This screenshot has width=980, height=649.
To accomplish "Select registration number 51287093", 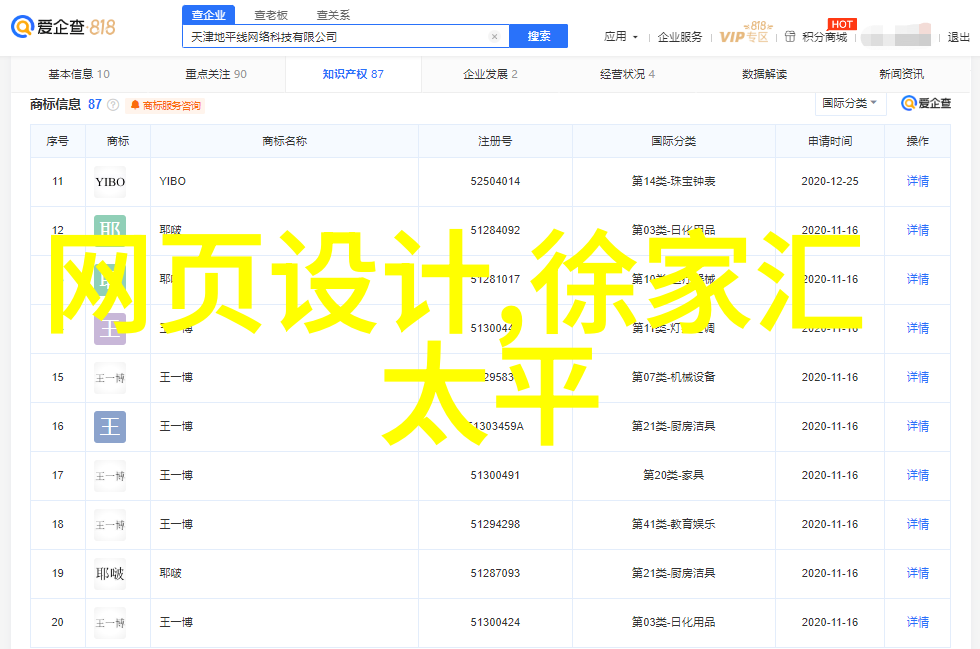I will [495, 573].
